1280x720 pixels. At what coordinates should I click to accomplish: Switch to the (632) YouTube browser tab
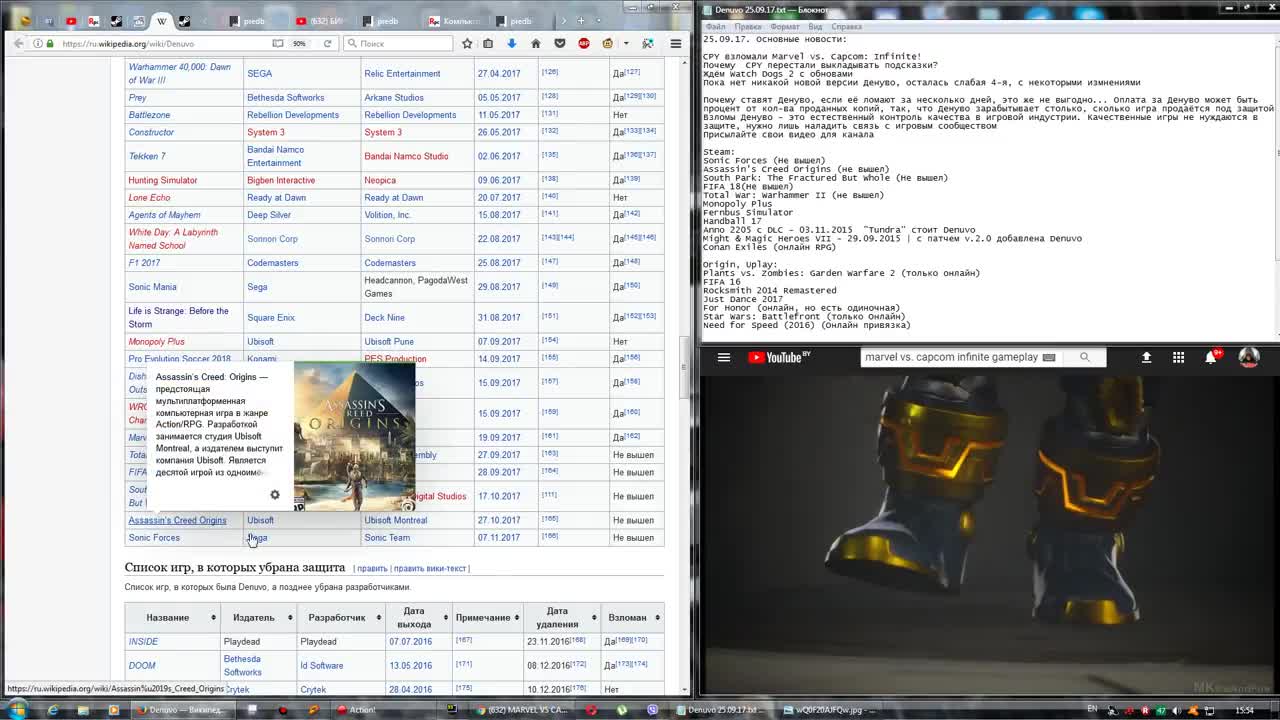coord(321,20)
